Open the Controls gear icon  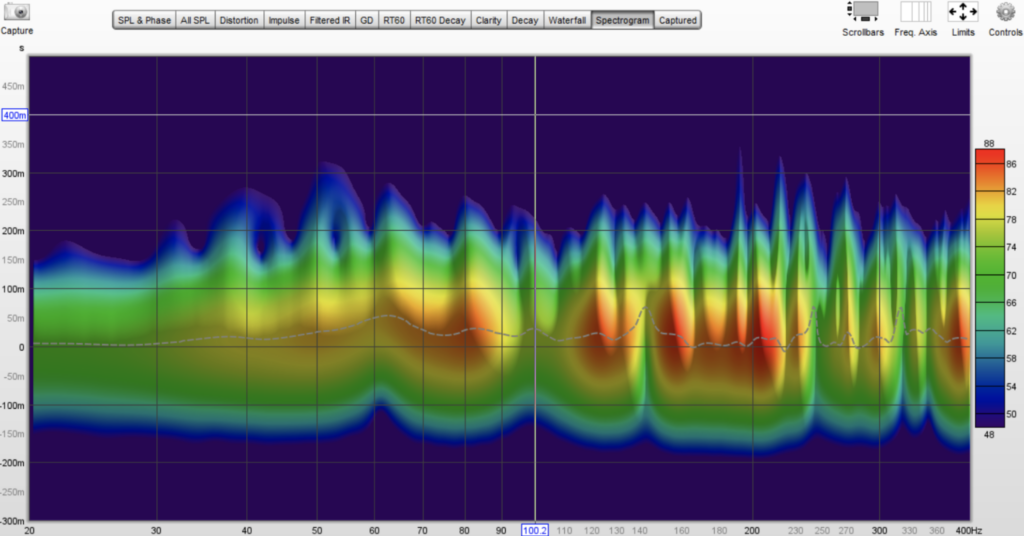(1005, 12)
